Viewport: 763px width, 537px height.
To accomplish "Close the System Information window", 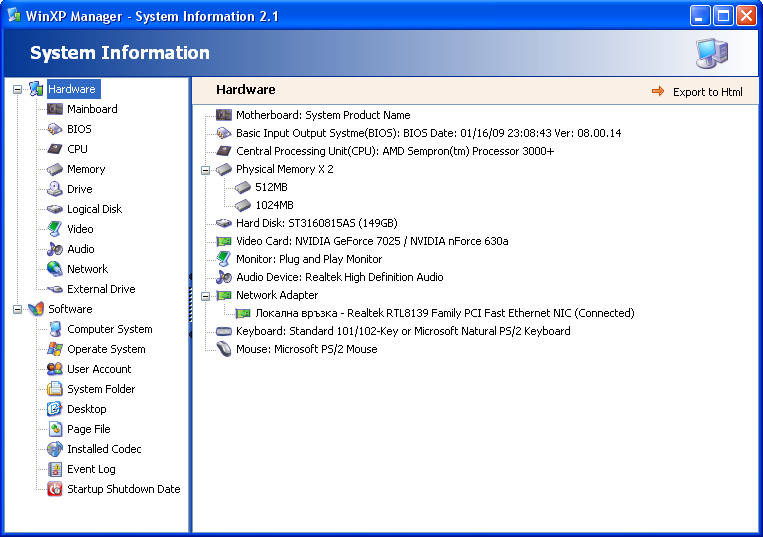I will 746,16.
